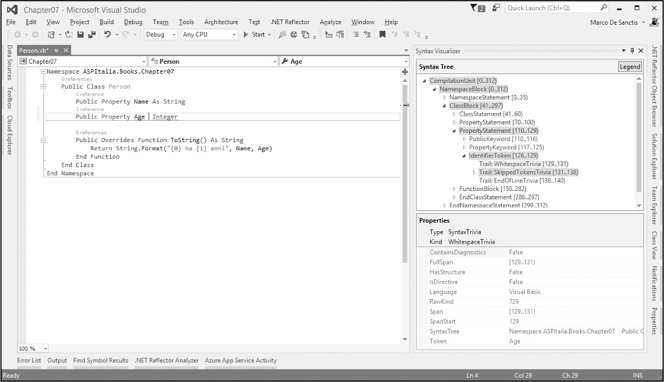Click the notifications flag icon in title bar
This screenshot has height=382, width=664.
[477, 8]
